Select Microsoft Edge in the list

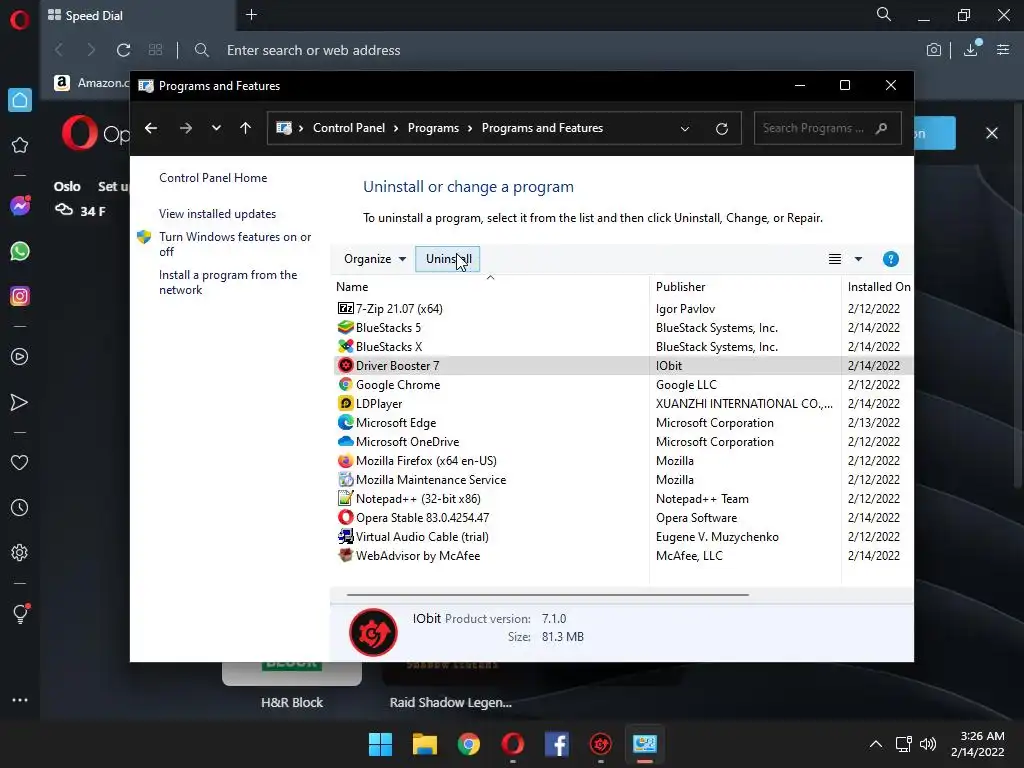pos(623,423)
